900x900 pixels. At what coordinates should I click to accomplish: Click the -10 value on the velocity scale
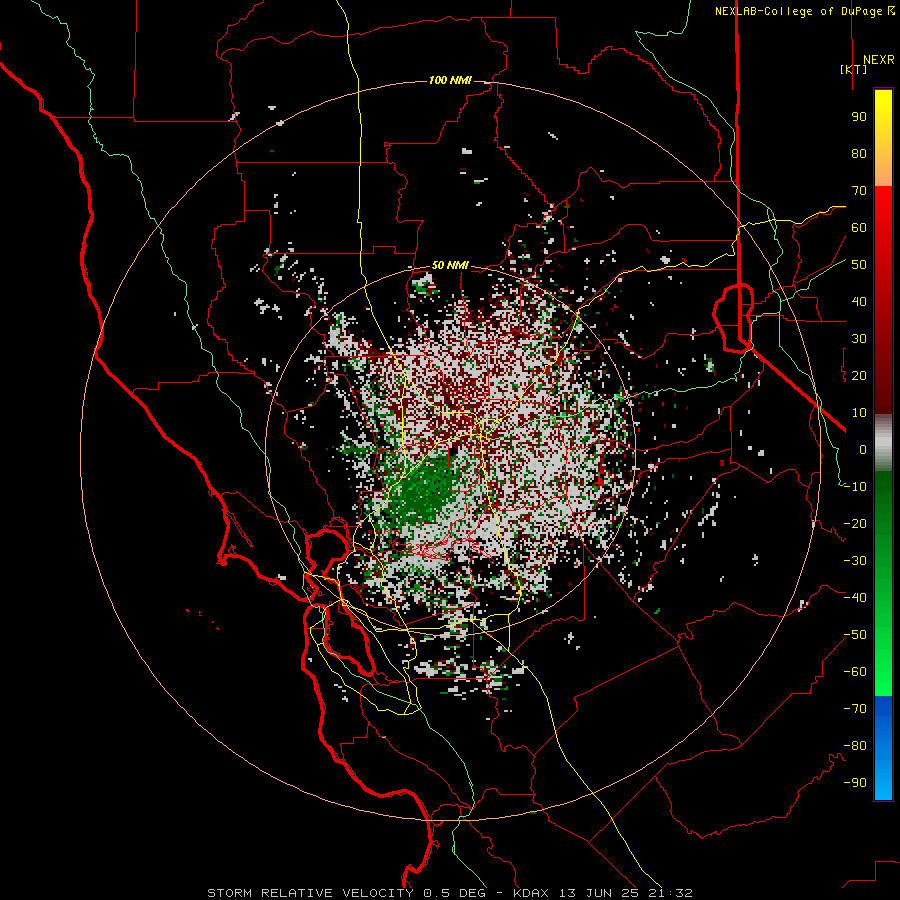(x=855, y=487)
